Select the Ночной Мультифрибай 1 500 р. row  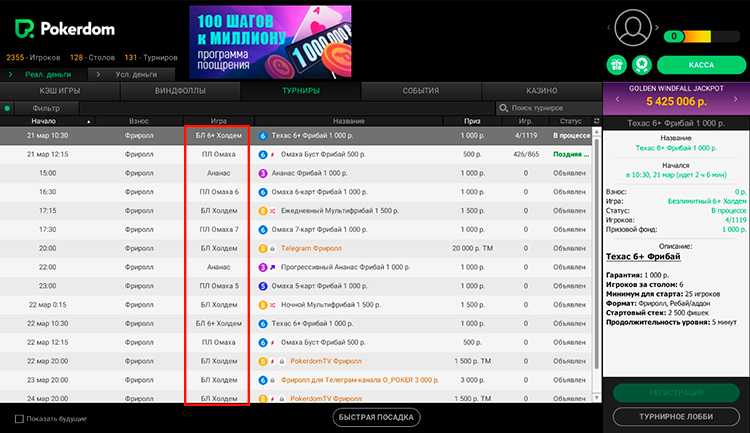[x=296, y=305]
